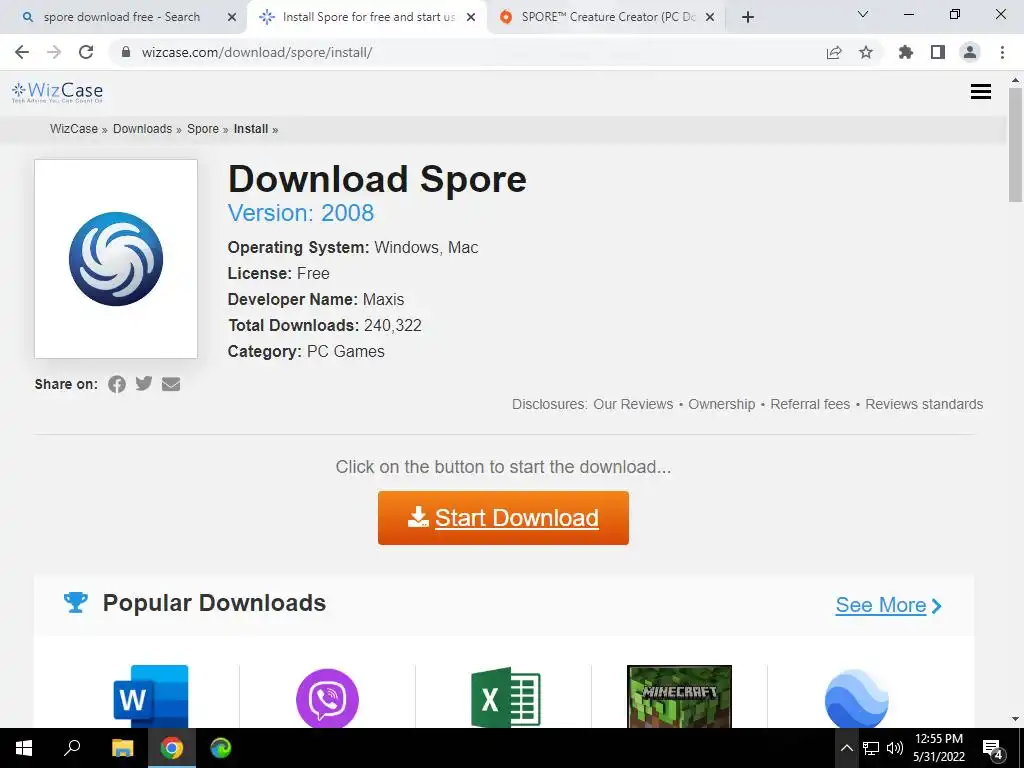Open Chrome's three-dot menu
The height and width of the screenshot is (768, 1024).
click(x=1002, y=52)
